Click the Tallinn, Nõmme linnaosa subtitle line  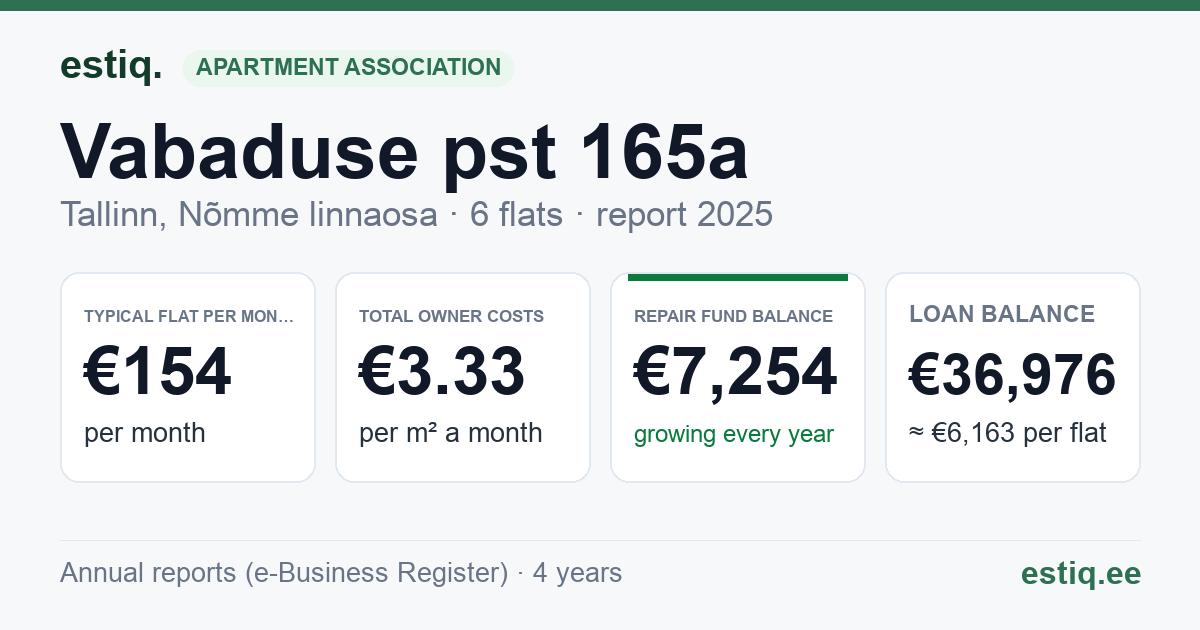pos(416,215)
